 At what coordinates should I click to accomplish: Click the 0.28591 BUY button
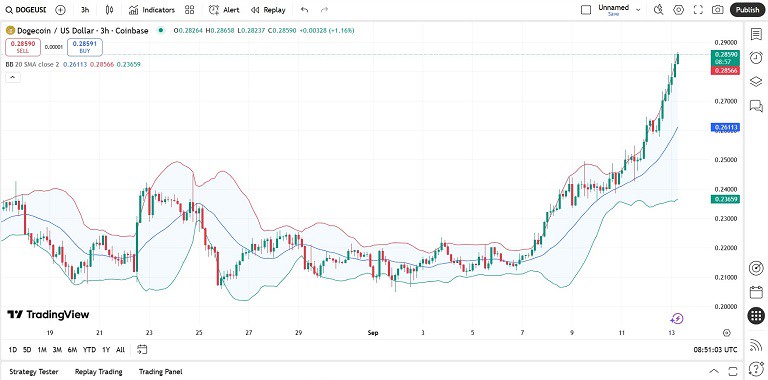pos(85,47)
